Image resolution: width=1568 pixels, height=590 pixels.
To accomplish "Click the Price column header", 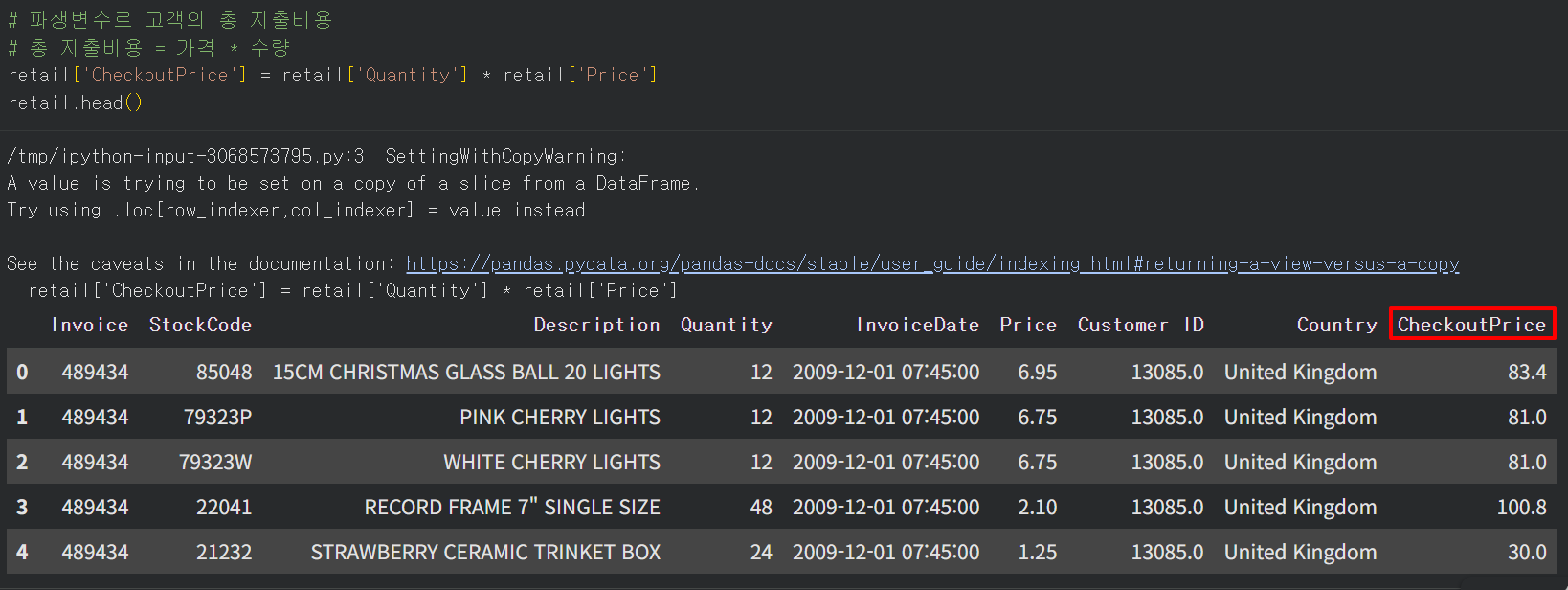I will [1028, 325].
